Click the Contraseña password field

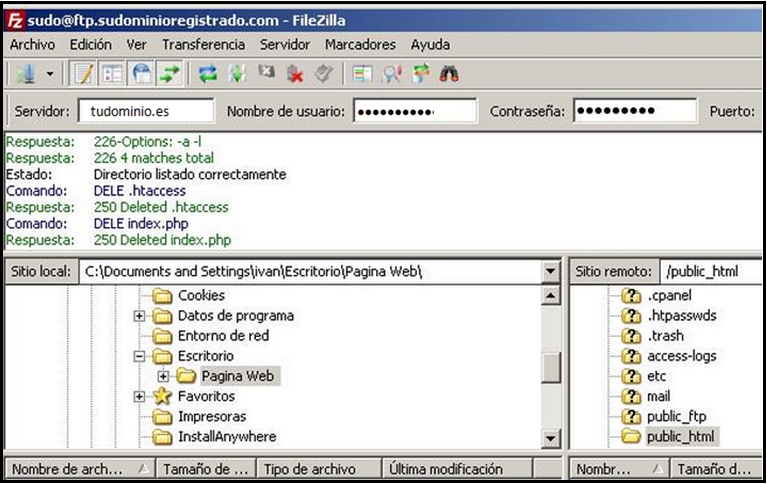tap(635, 111)
